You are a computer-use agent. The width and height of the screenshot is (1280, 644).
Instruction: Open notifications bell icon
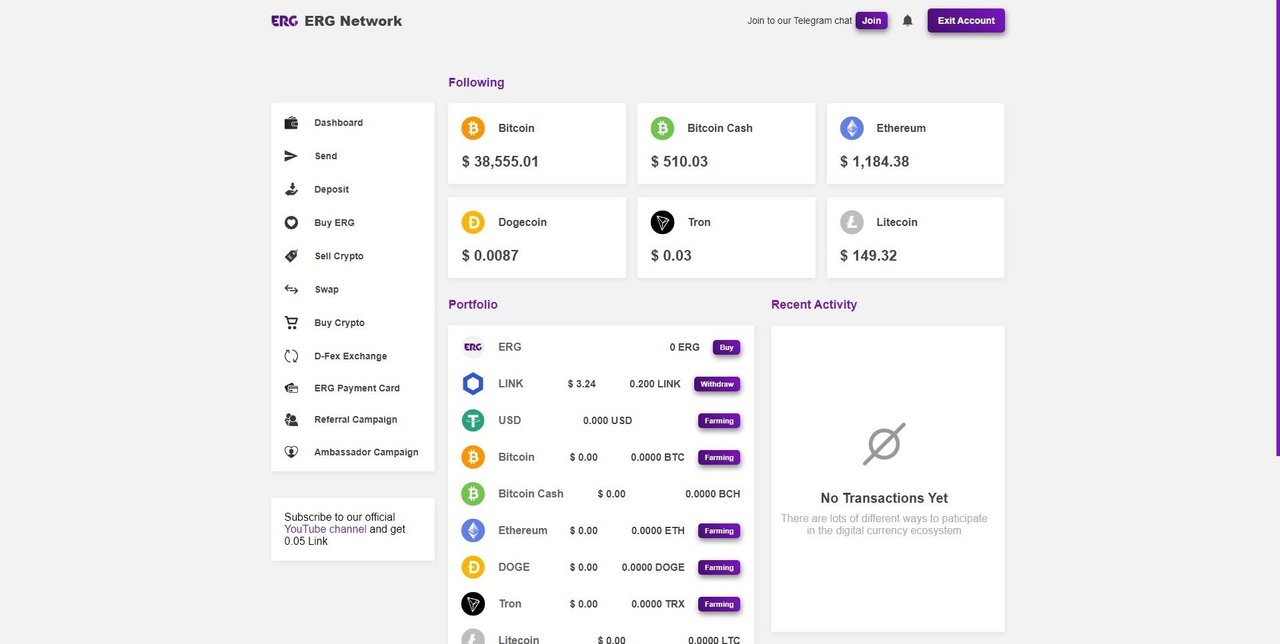pyautogui.click(x=908, y=20)
